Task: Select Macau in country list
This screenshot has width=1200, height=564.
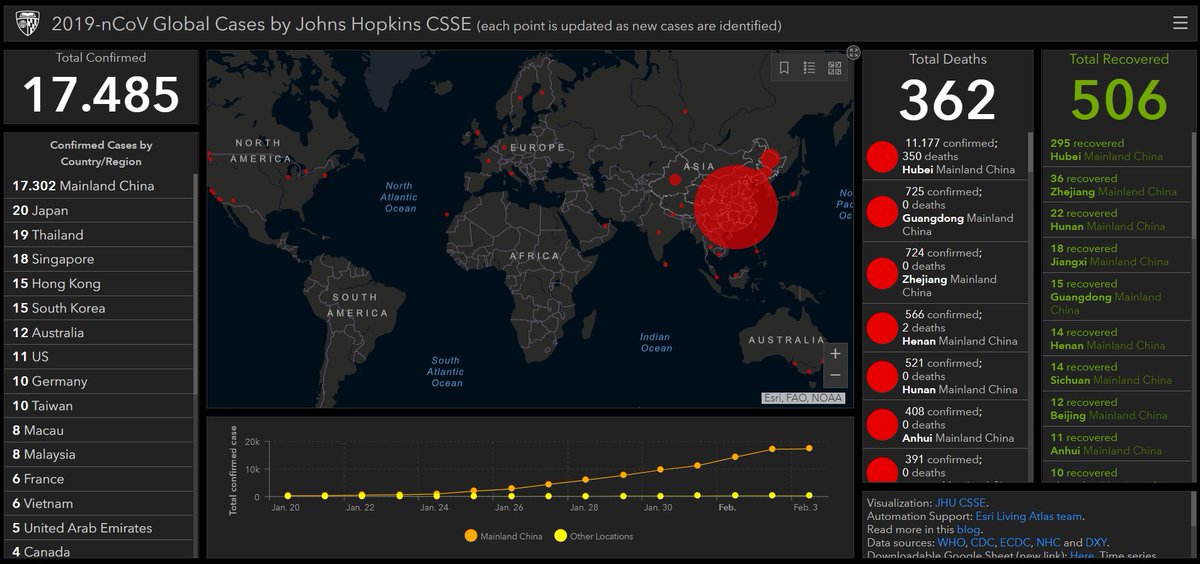Action: pos(99,430)
